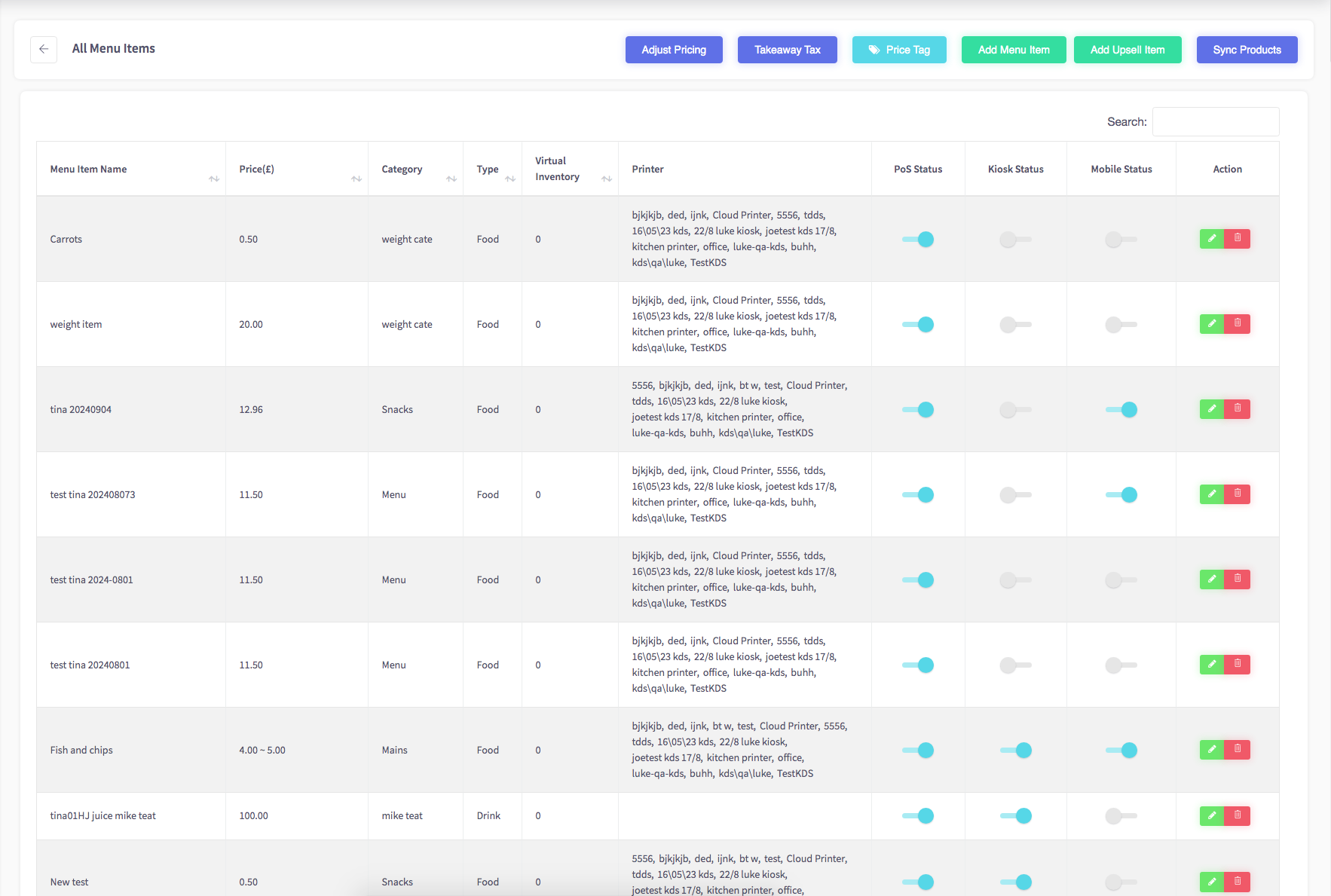
Task: Enable Mobile status for test tina 2024-0801
Action: (1121, 579)
